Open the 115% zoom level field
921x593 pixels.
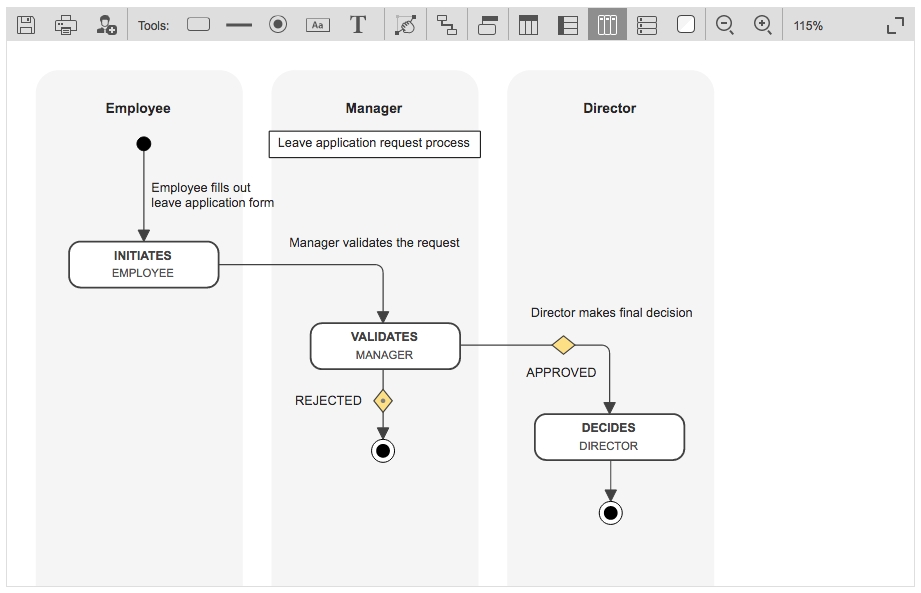(808, 25)
